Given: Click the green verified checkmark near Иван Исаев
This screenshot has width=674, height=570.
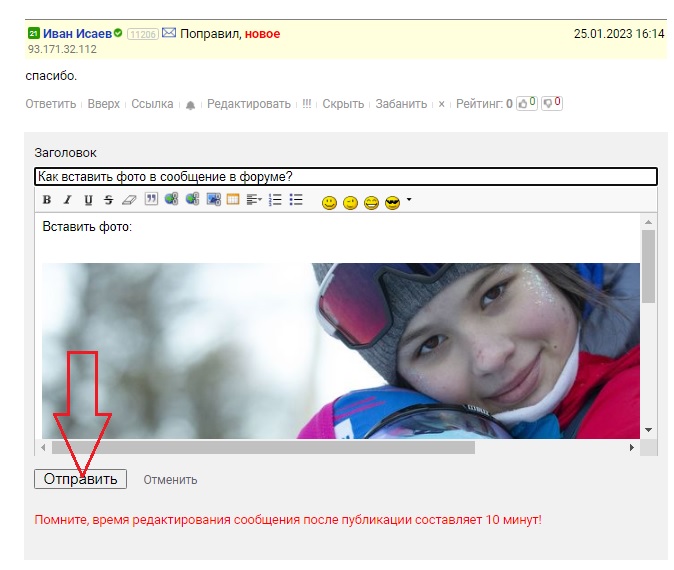Looking at the screenshot, I should (118, 33).
